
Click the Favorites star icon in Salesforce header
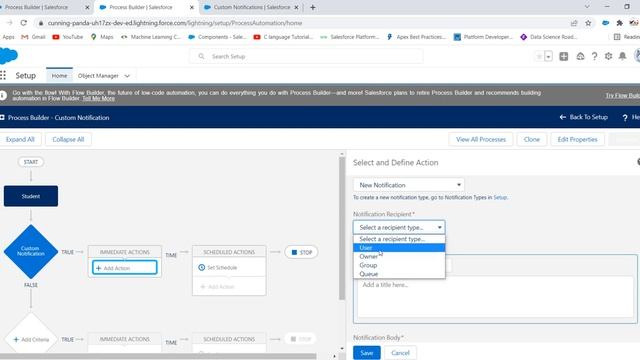click(x=539, y=56)
